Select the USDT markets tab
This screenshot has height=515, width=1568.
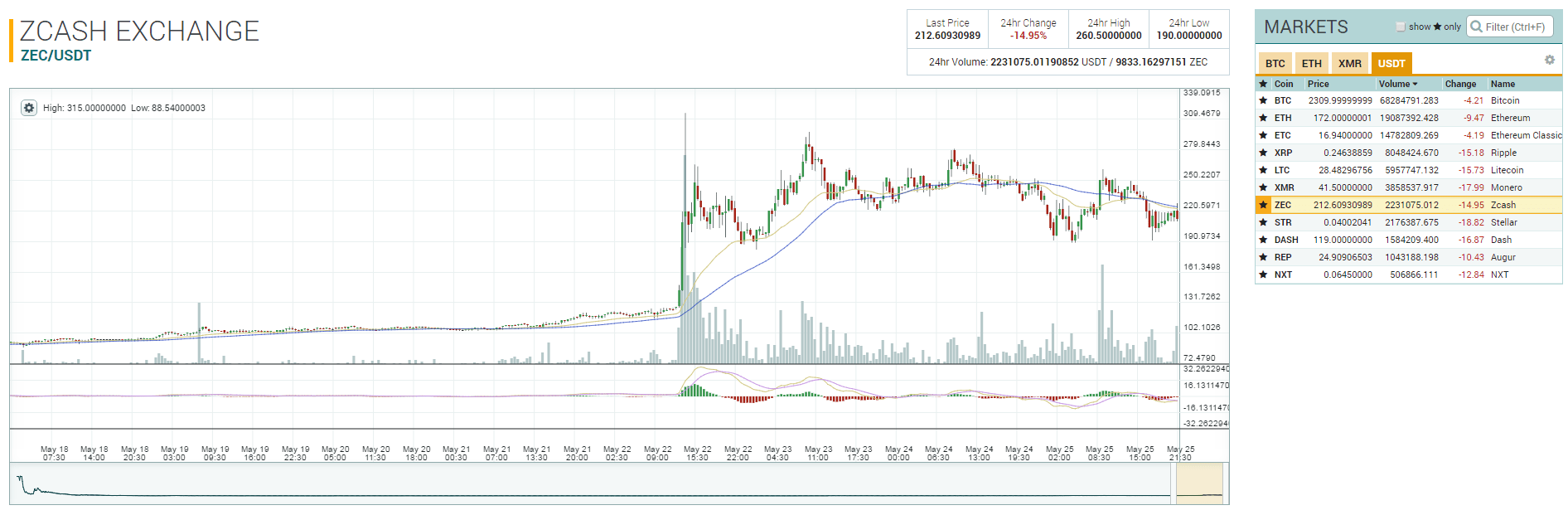(x=1391, y=63)
